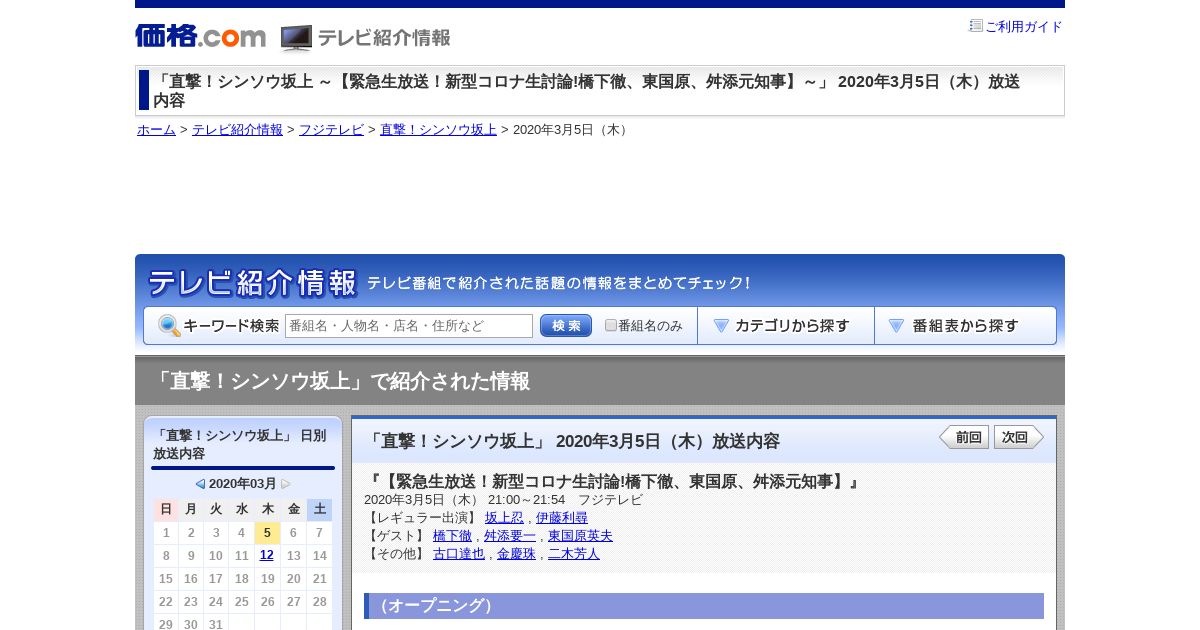
Task: Click the （オープニング） section header
Action: coord(704,606)
